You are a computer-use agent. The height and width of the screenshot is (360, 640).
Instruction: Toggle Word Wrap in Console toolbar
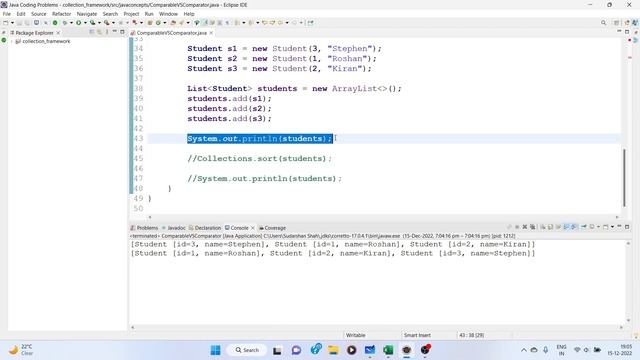(x=558, y=227)
